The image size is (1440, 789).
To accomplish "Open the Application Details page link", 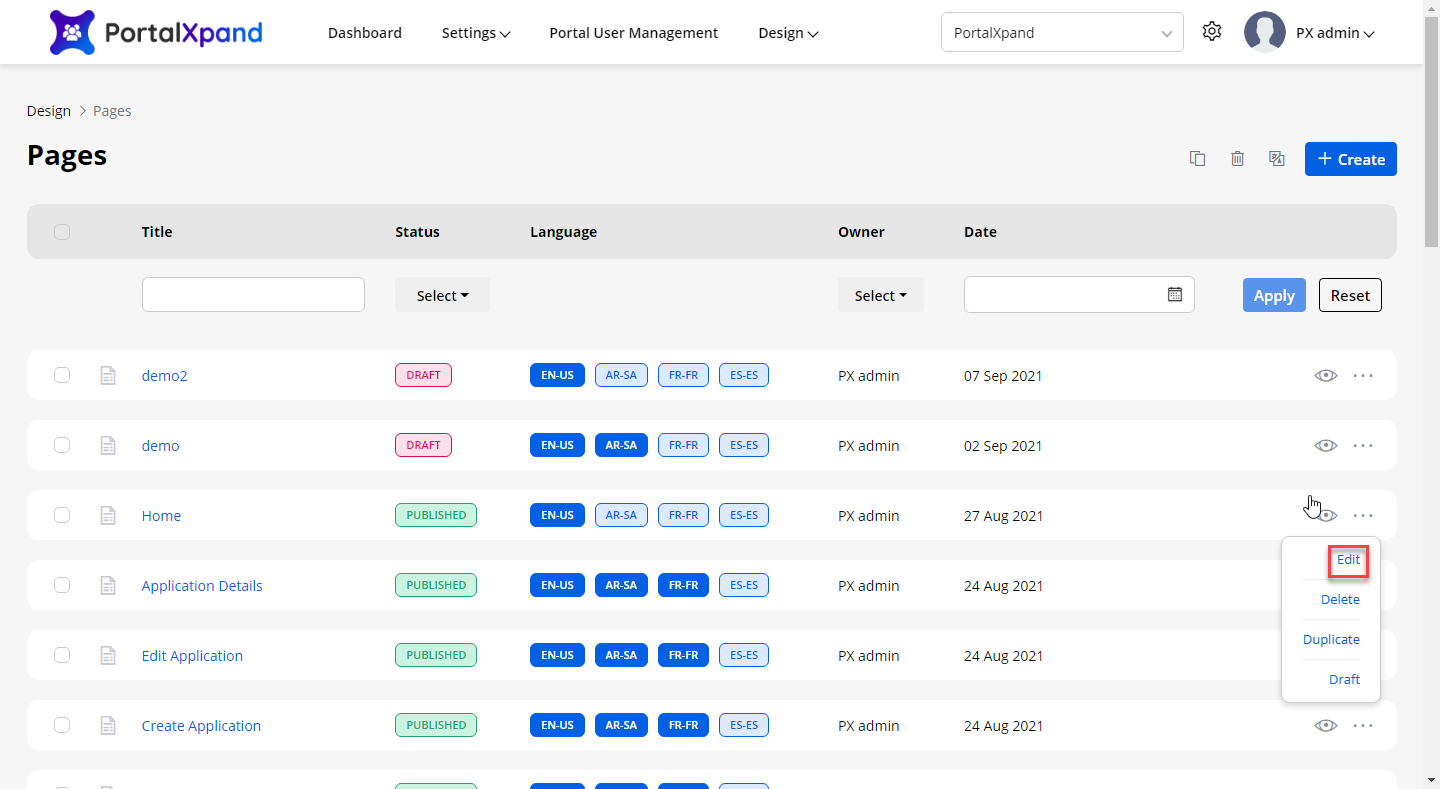I will [202, 586].
